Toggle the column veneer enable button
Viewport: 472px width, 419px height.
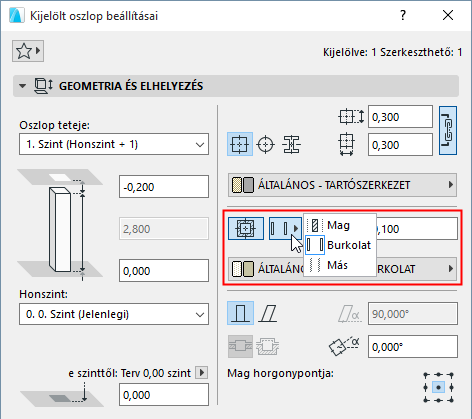(x=246, y=228)
